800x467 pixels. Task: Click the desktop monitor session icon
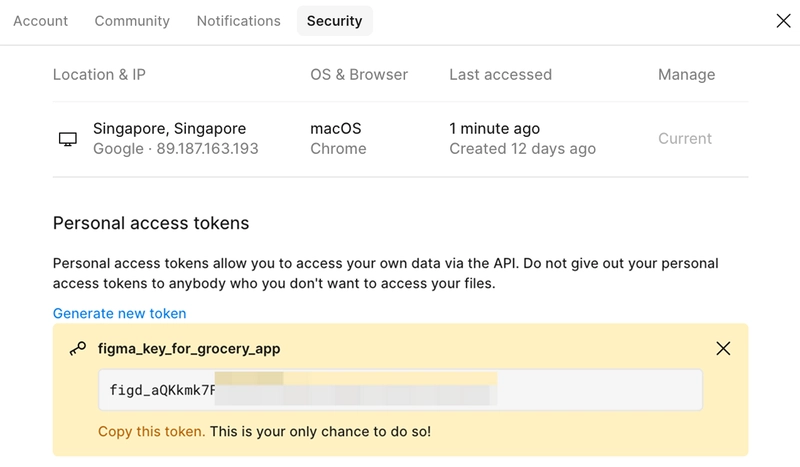(68, 139)
